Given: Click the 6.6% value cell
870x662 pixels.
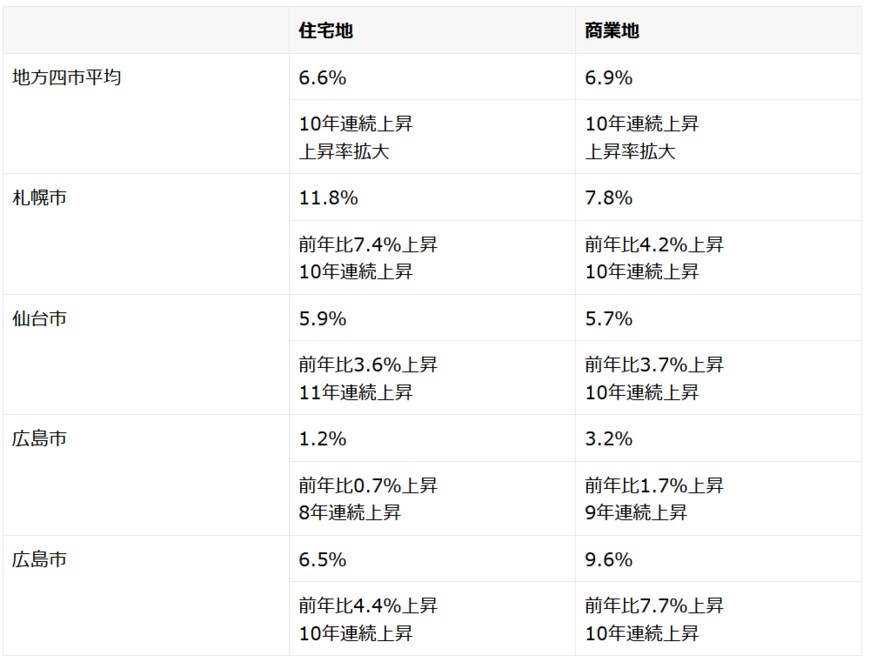Looking at the screenshot, I should point(323,78).
